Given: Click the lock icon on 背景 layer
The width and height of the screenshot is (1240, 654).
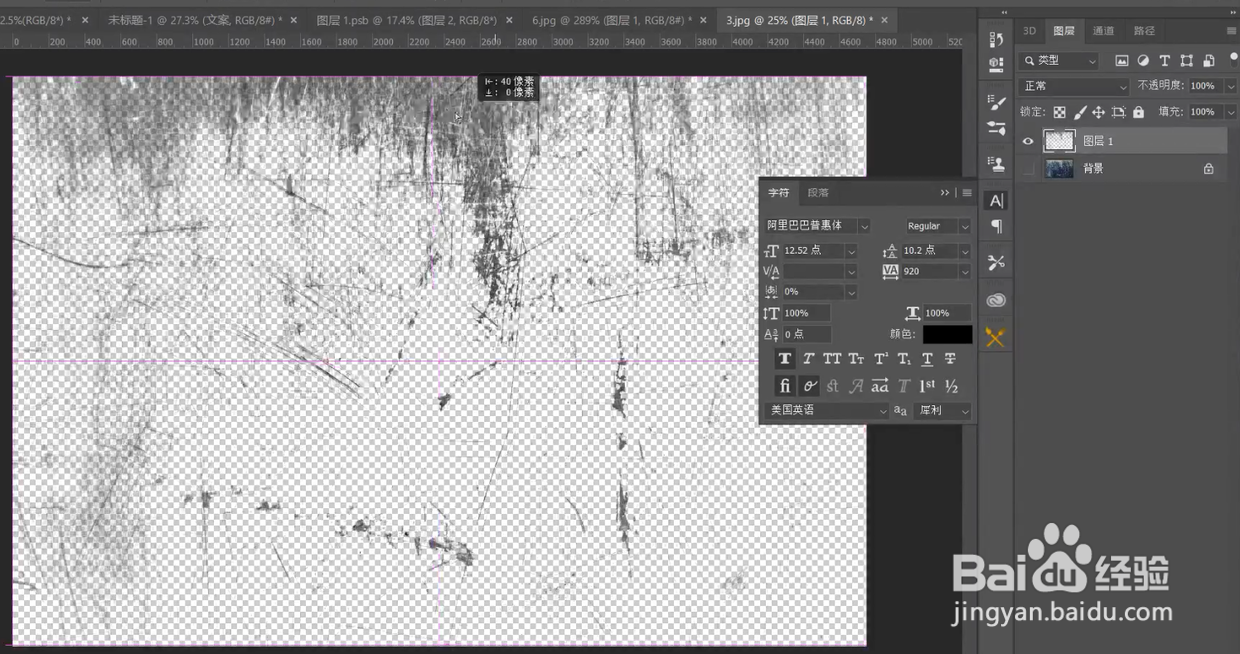Looking at the screenshot, I should pyautogui.click(x=1208, y=169).
